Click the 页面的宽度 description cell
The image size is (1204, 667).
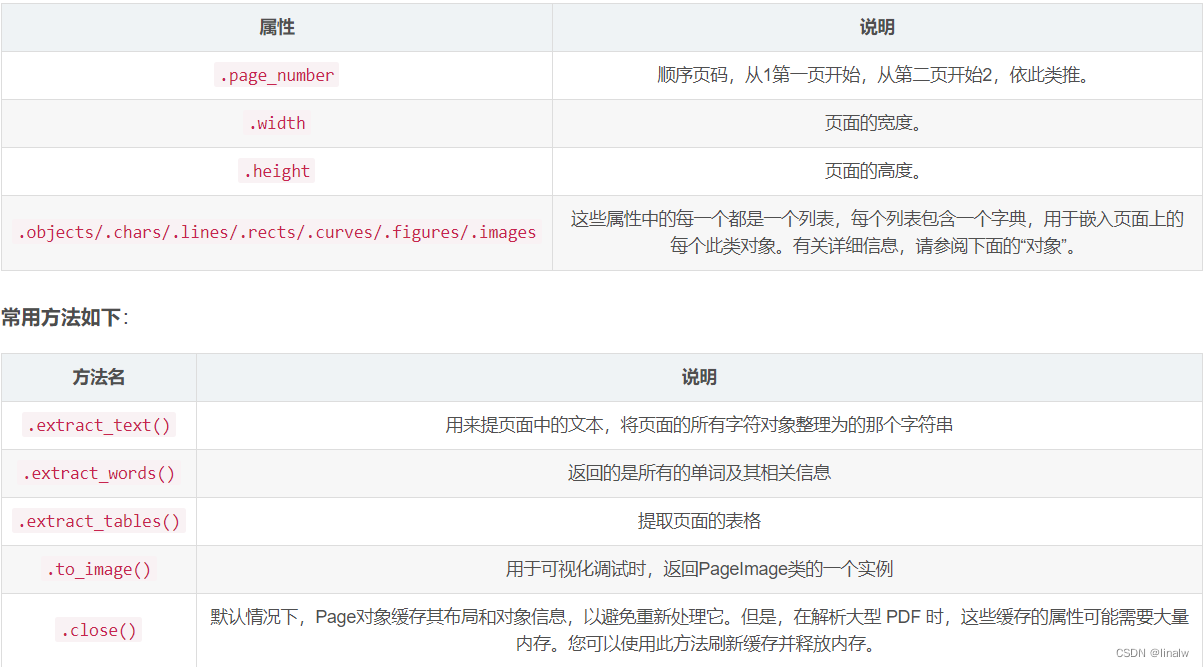[x=877, y=122]
